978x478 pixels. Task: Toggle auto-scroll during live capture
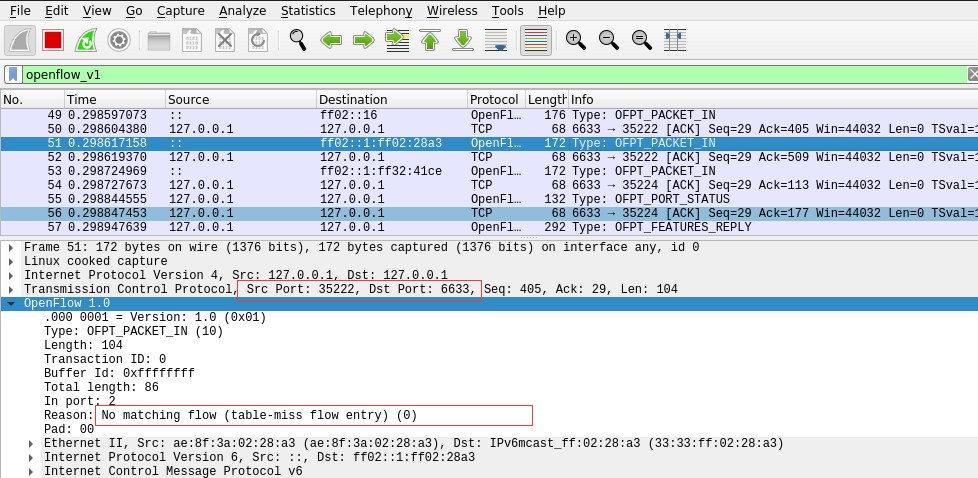click(496, 41)
